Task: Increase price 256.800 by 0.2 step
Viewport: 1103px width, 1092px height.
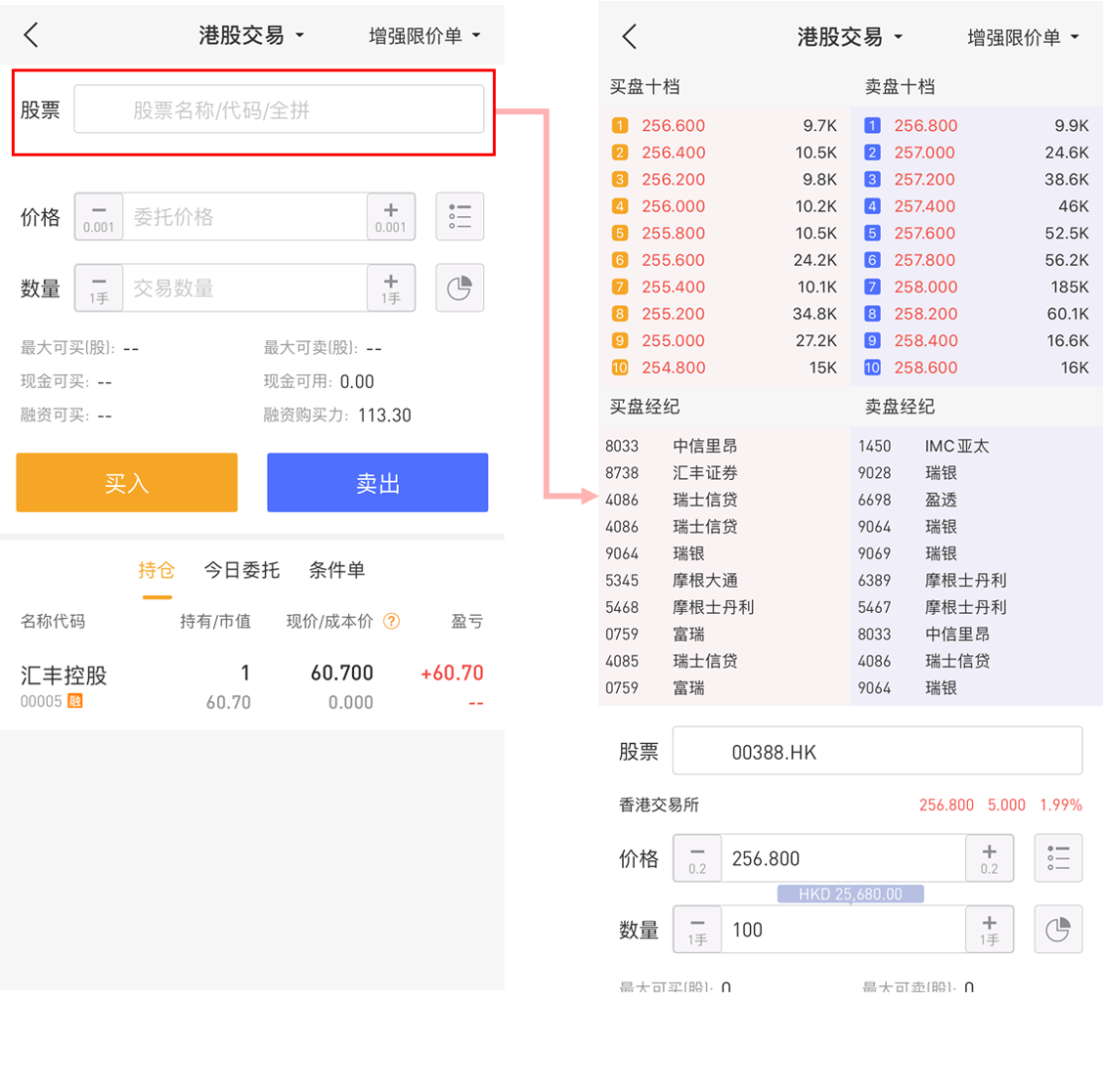Action: tap(990, 858)
